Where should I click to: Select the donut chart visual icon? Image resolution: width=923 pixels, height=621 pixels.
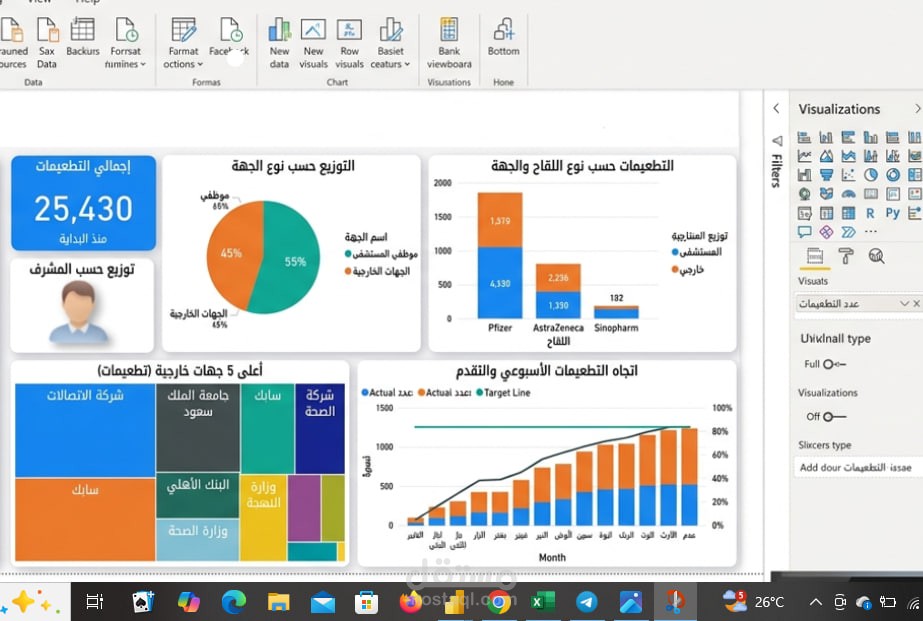pyautogui.click(x=893, y=175)
